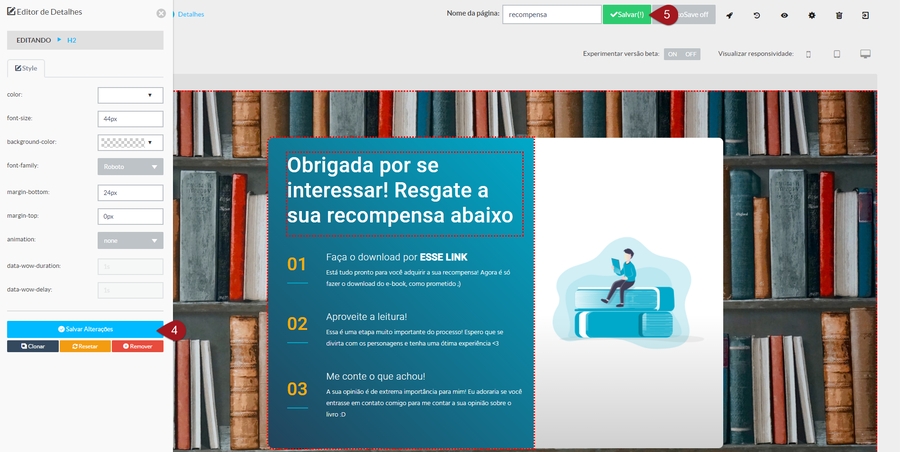
Task: Toggle beta version switch ON
Action: coord(672,54)
